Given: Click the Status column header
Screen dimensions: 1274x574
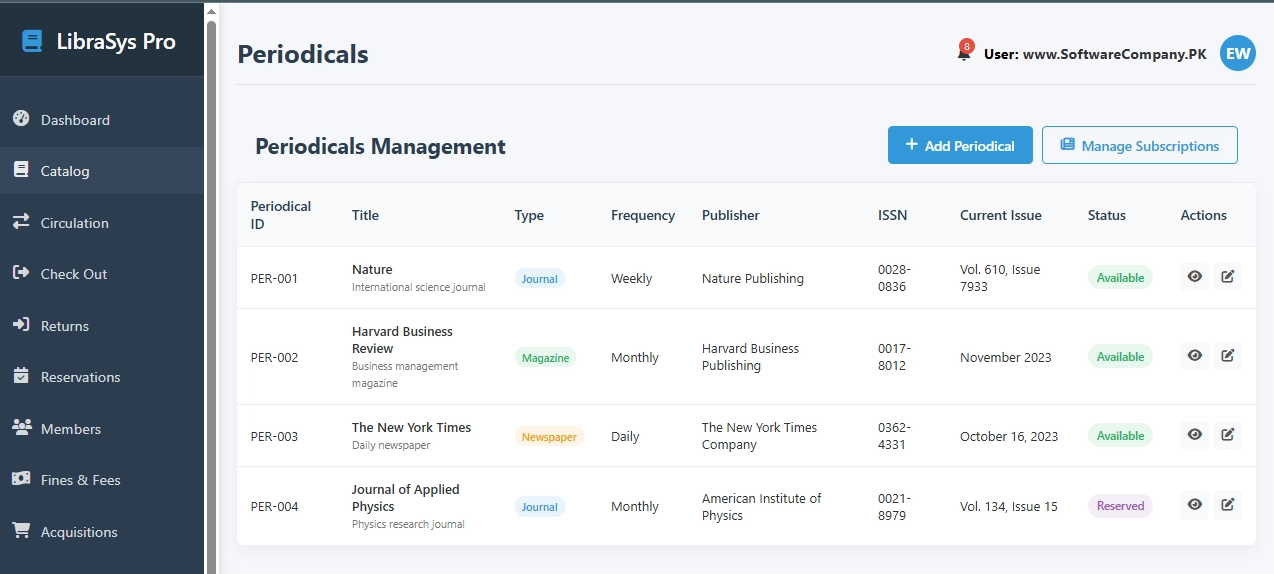Looking at the screenshot, I should pyautogui.click(x=1107, y=215).
